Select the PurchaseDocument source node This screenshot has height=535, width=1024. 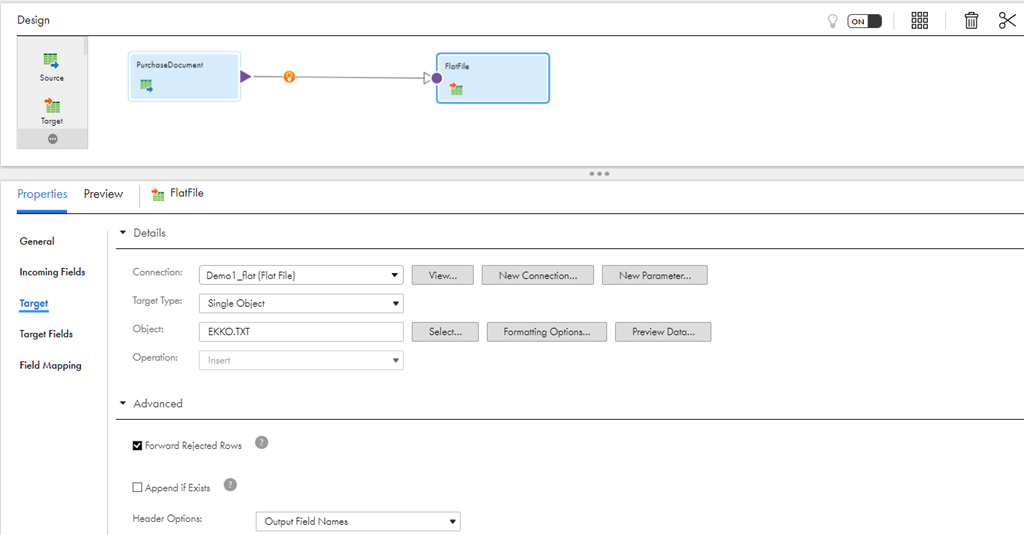(184, 76)
